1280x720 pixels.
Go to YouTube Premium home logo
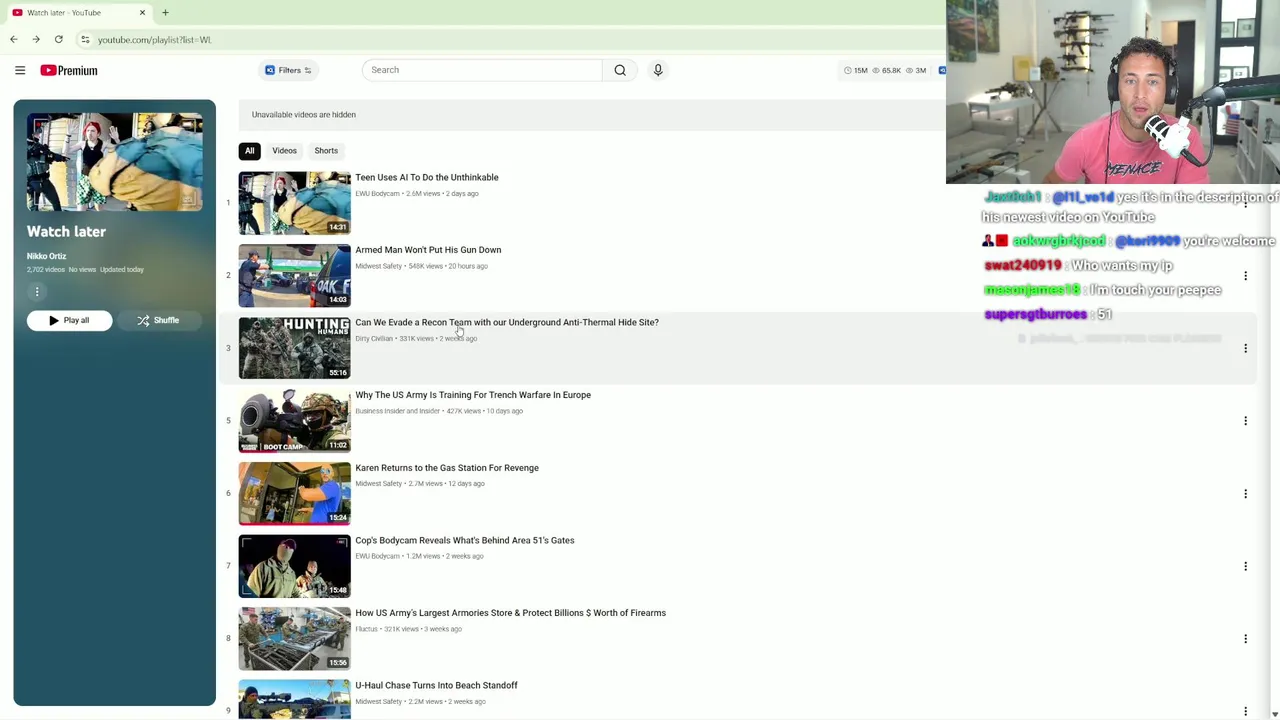[69, 70]
